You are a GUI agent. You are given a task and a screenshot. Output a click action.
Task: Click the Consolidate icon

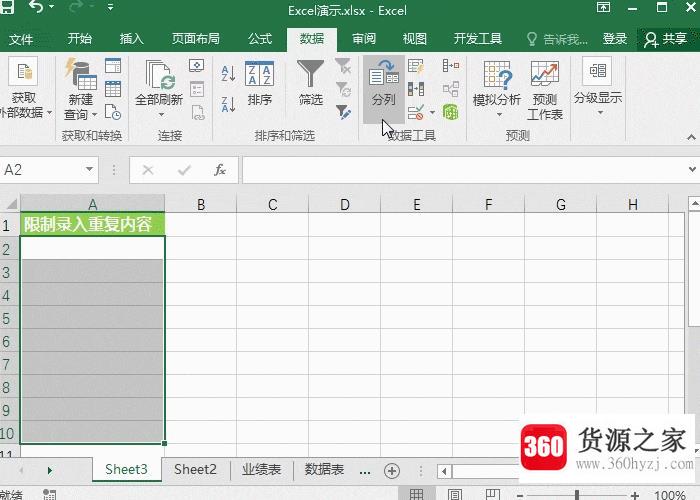pyautogui.click(x=451, y=66)
